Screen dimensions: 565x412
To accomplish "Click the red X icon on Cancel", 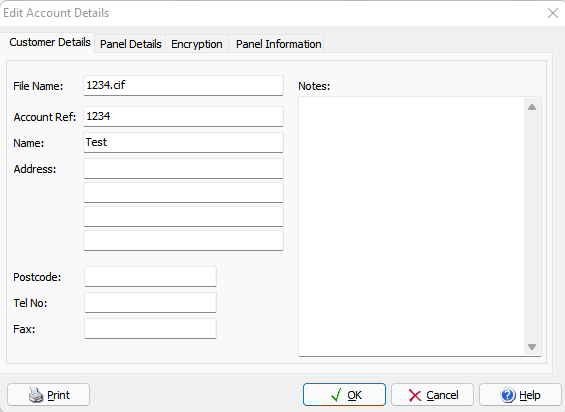I will pyautogui.click(x=415, y=395).
